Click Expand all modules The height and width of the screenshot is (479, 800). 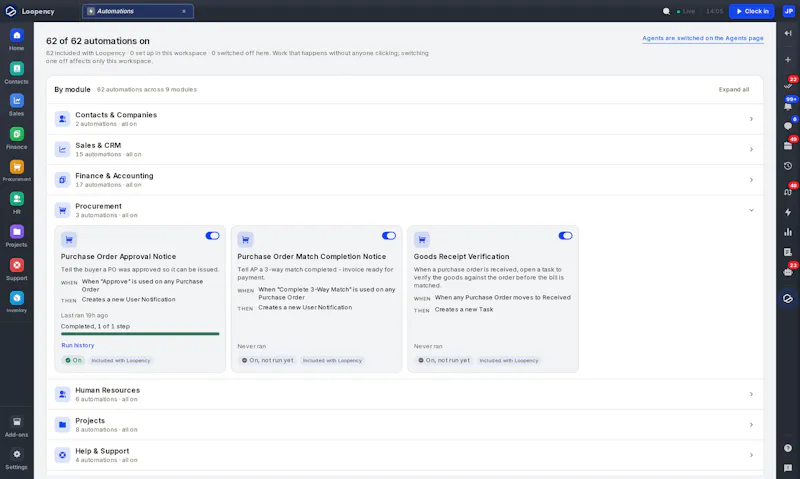(x=734, y=89)
